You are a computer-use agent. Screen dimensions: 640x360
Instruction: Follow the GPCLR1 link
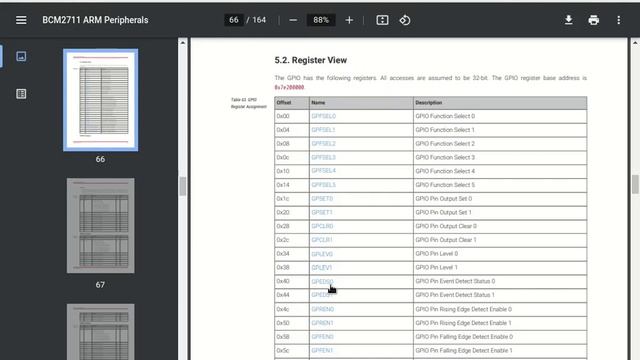tap(322, 240)
